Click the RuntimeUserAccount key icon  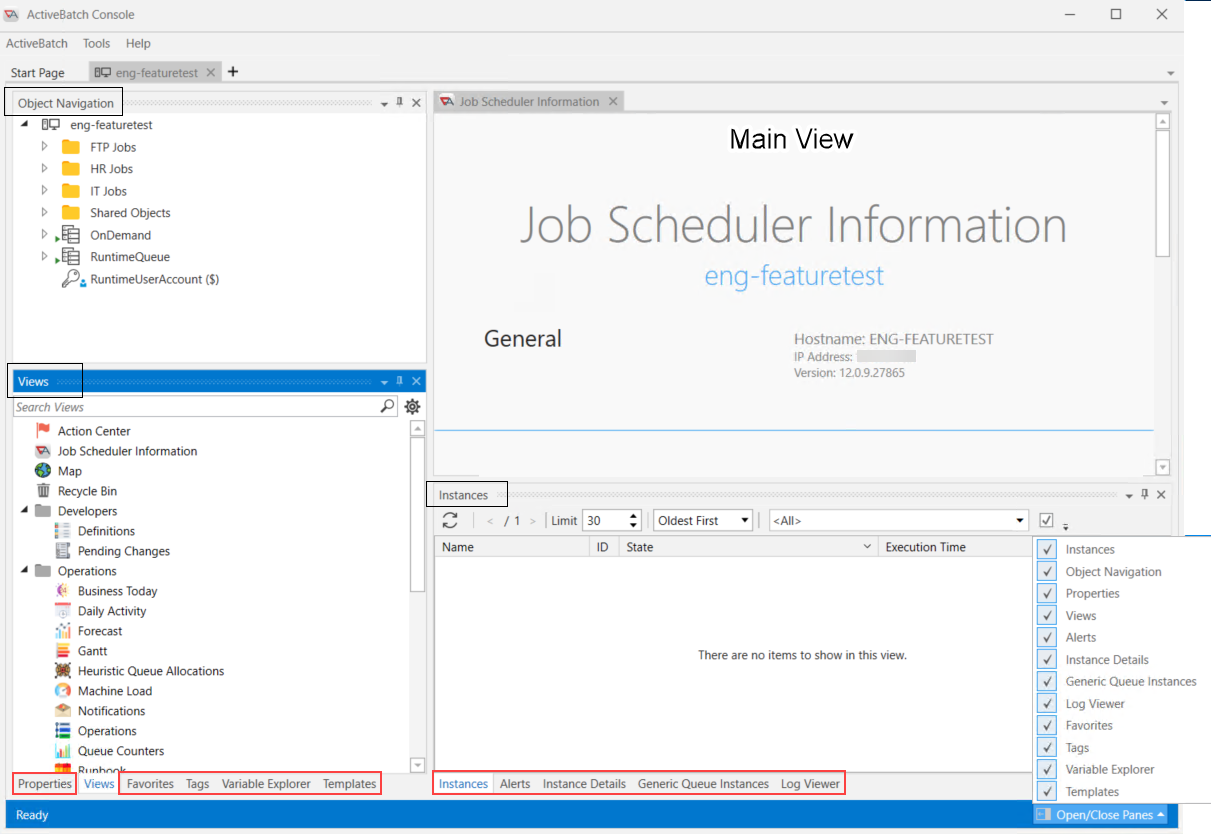(73, 280)
